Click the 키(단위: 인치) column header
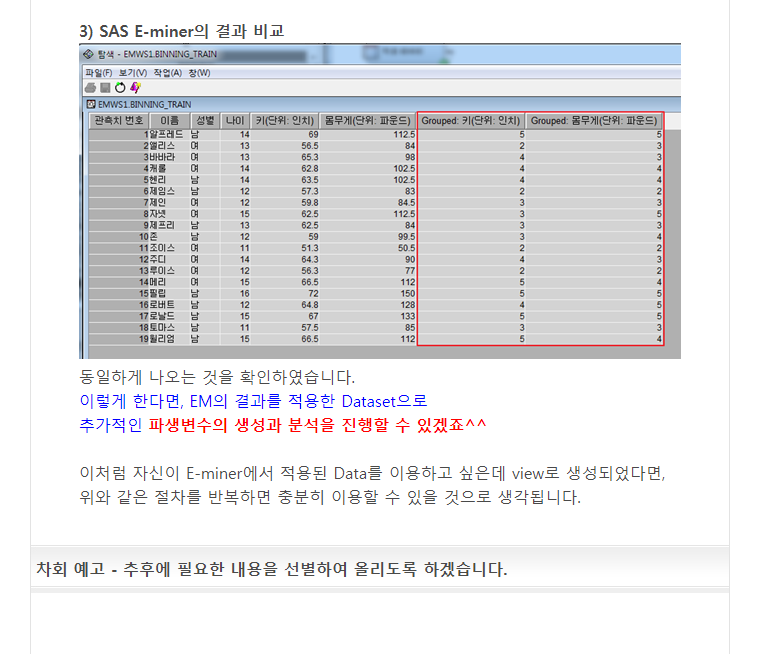Viewport: 763px width, 654px height. coord(285,121)
